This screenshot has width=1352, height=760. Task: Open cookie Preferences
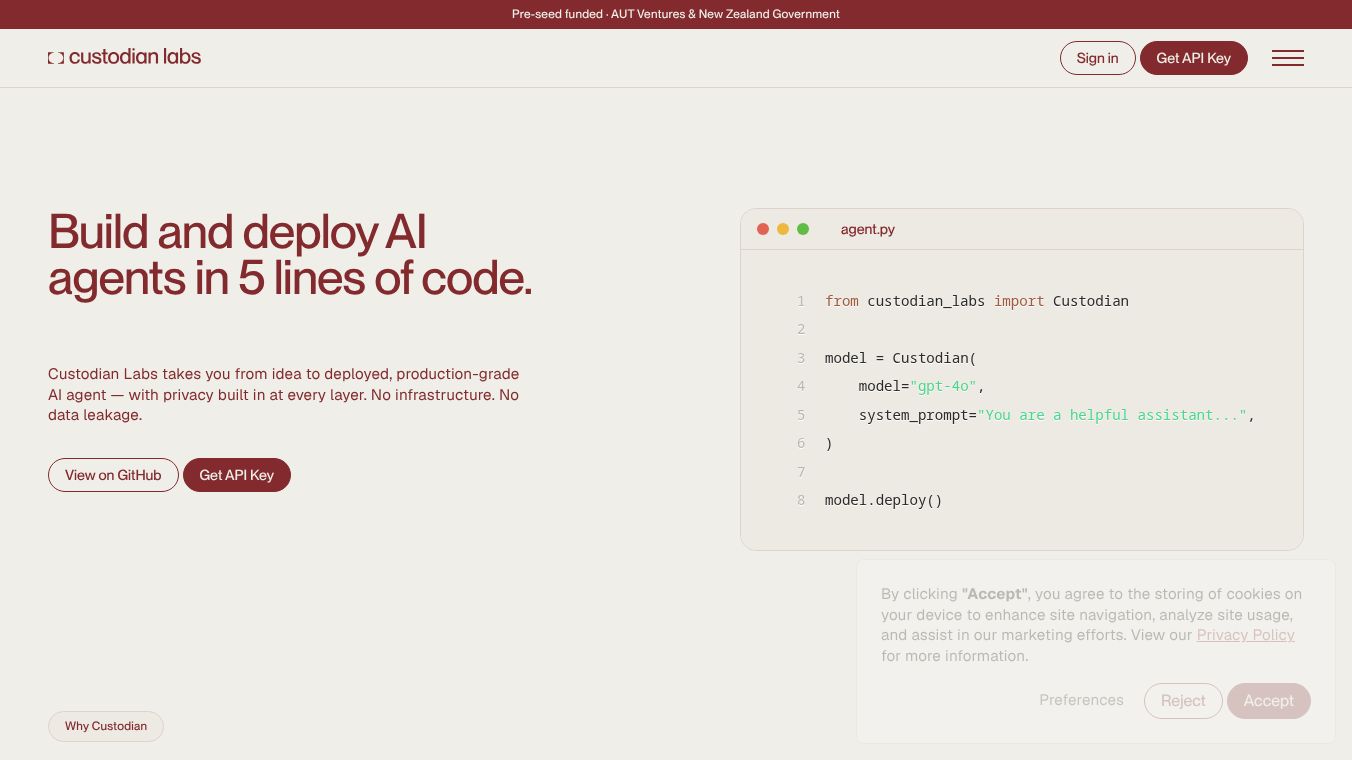[1081, 700]
